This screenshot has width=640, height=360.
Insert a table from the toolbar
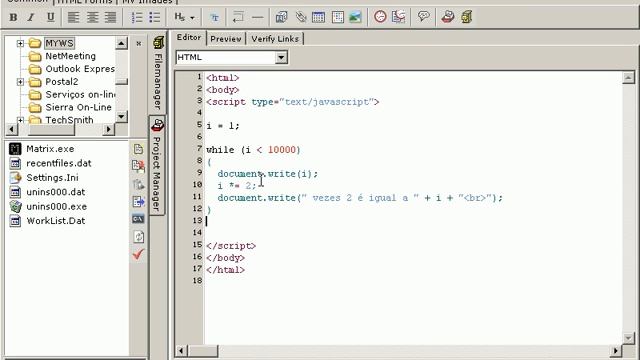(x=318, y=18)
